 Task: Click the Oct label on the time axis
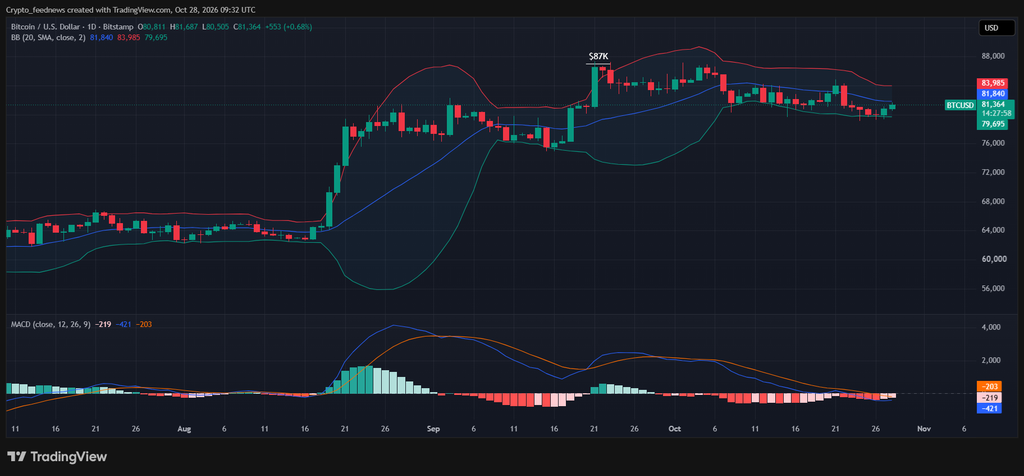coord(675,429)
